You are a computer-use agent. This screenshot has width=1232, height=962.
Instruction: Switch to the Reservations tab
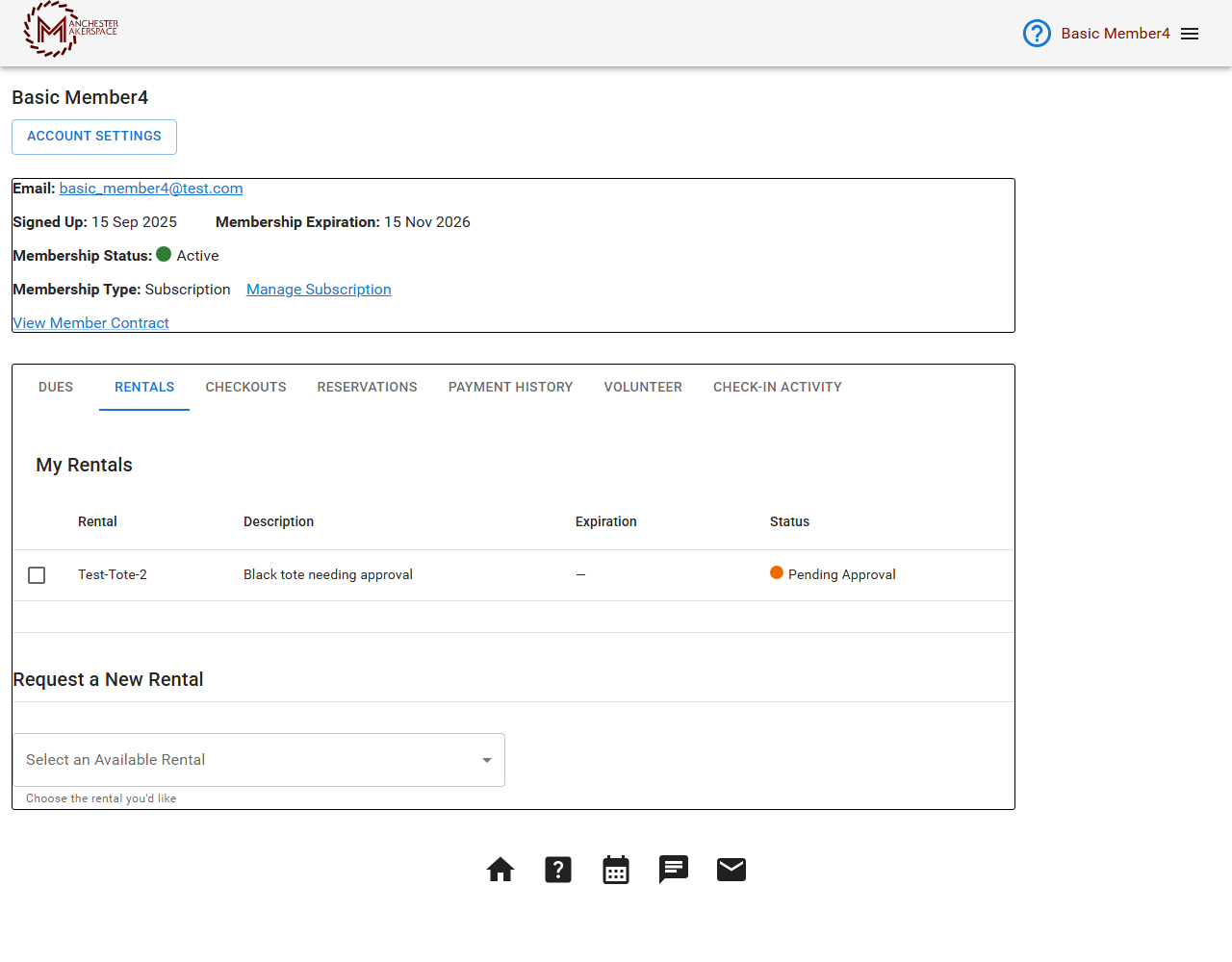tap(368, 388)
